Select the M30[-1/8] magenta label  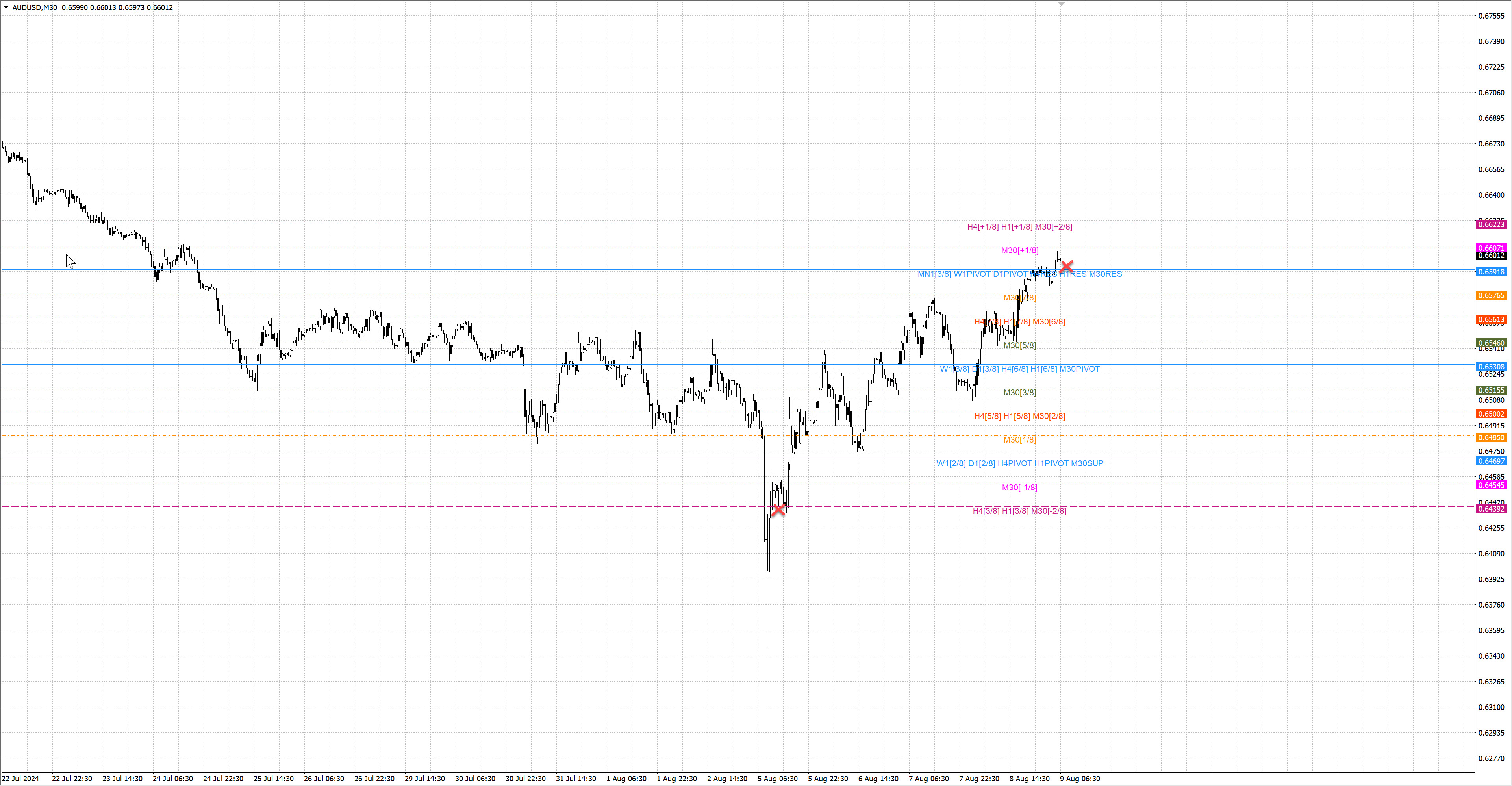click(x=1019, y=487)
